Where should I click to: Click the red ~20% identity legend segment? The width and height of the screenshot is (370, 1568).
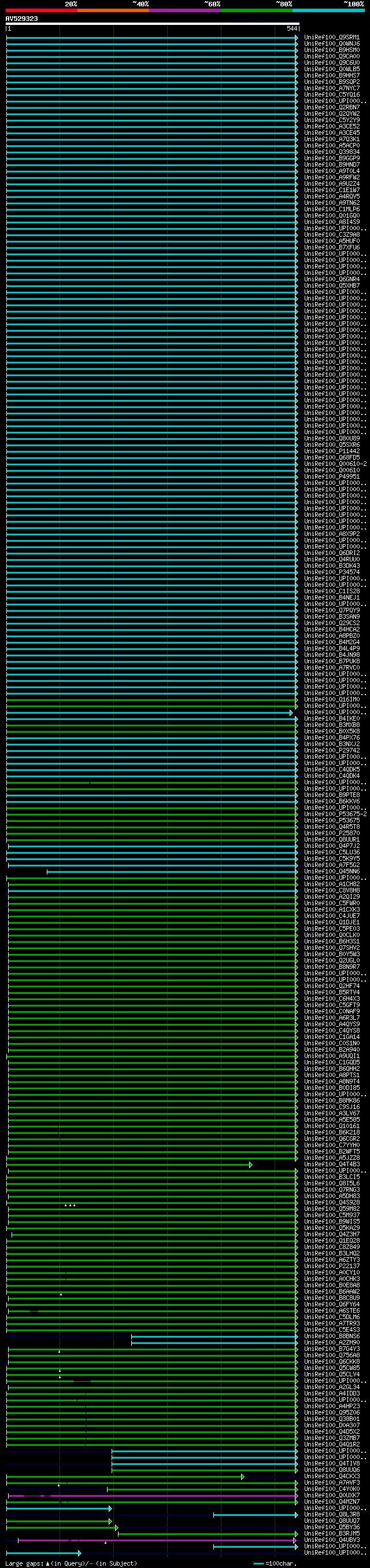click(x=41, y=10)
